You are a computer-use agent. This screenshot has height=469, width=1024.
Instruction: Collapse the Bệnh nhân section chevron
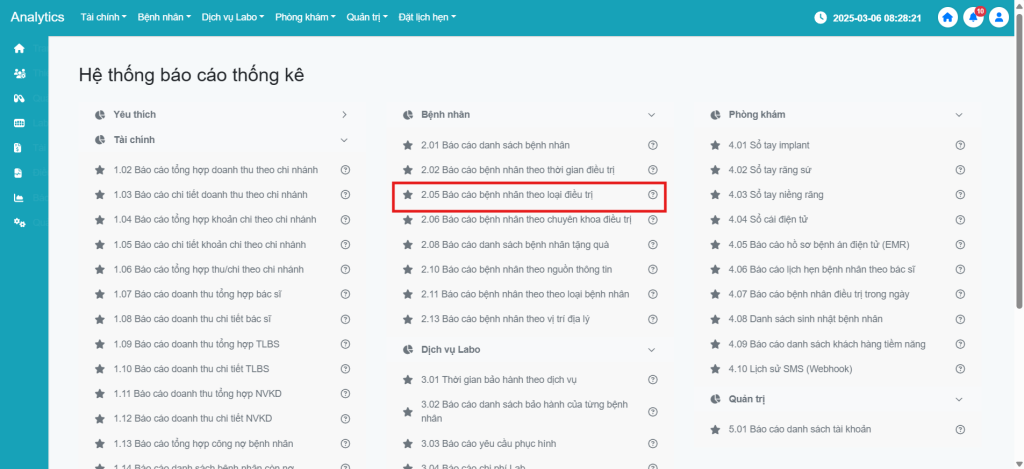click(652, 115)
